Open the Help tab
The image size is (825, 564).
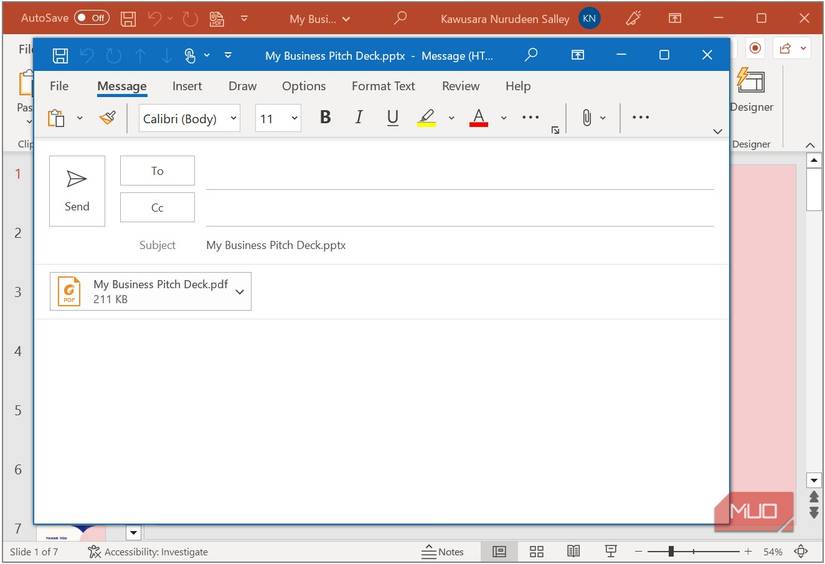coord(518,86)
